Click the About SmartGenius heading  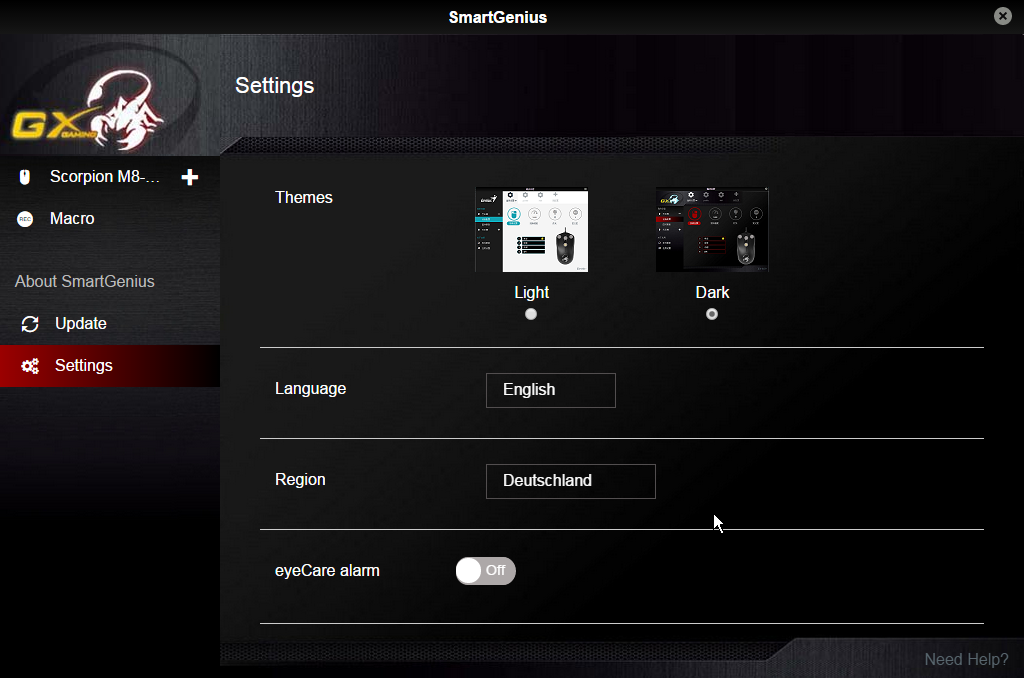(85, 282)
